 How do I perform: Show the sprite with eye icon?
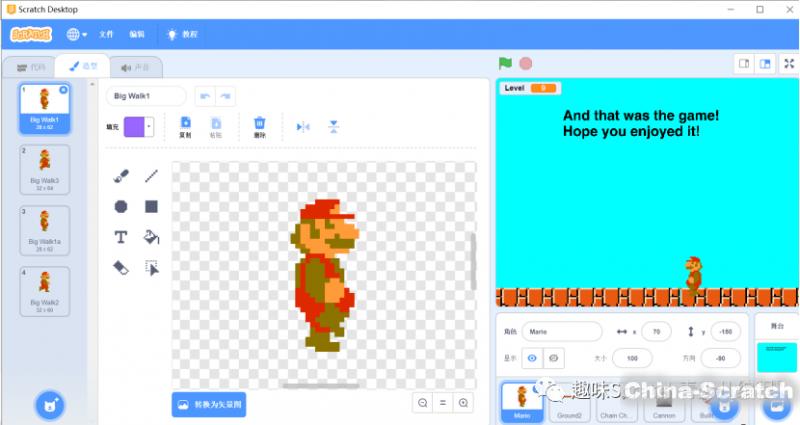pos(531,357)
